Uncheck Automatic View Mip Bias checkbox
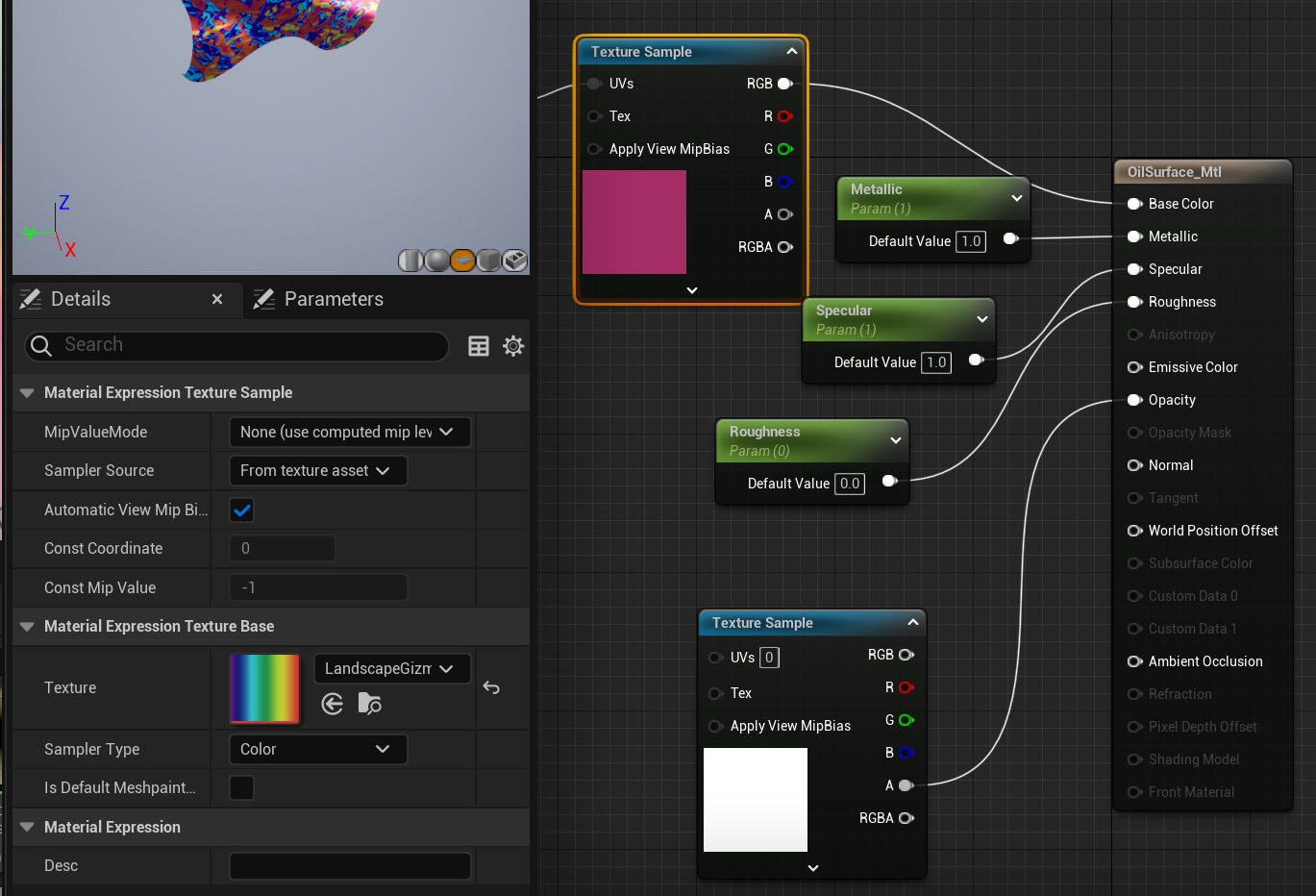Image resolution: width=1316 pixels, height=896 pixels. [x=242, y=510]
